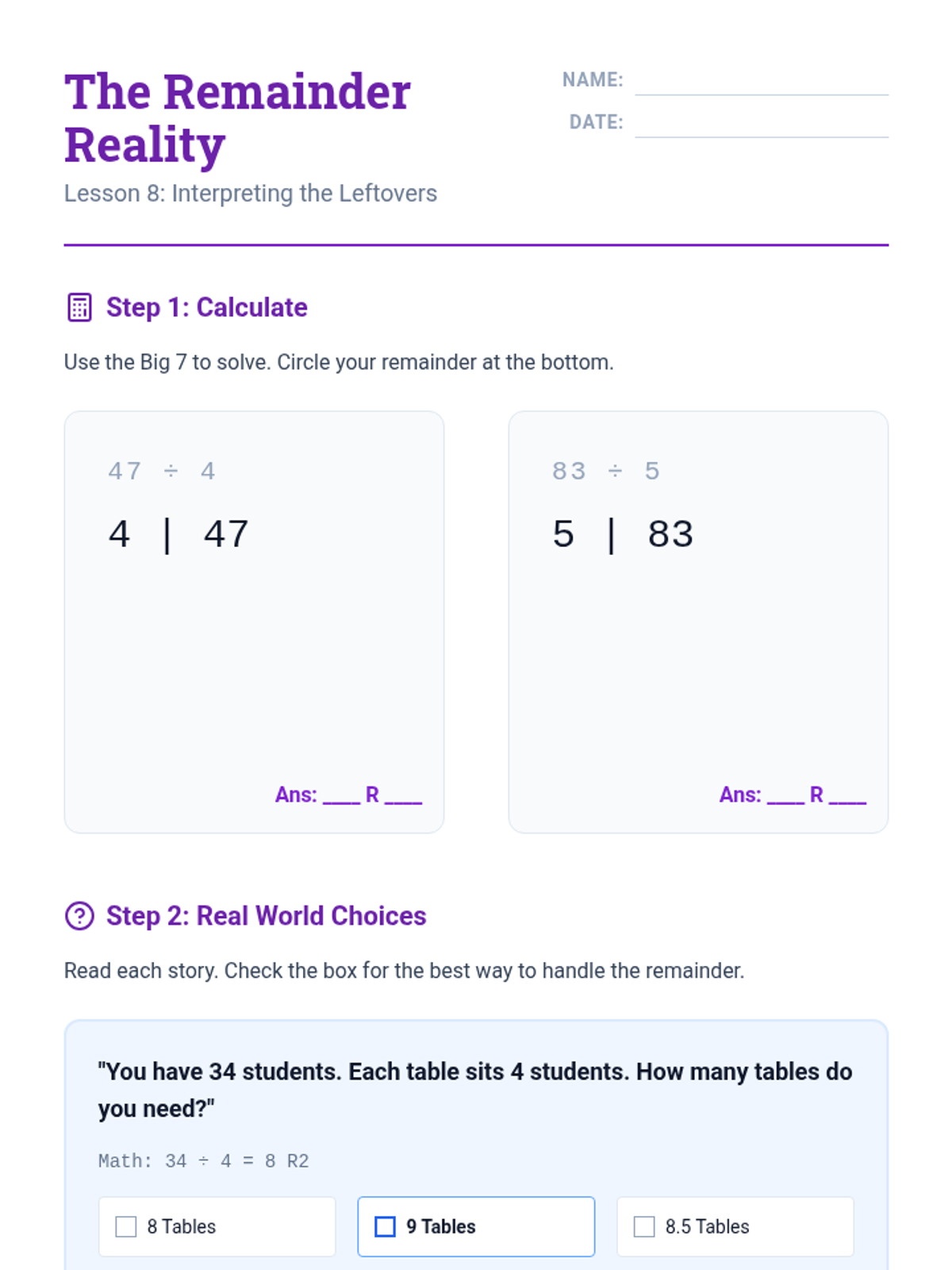Image resolution: width=952 pixels, height=1270 pixels.
Task: Click the 5 | 83 long division setup
Action: click(623, 534)
